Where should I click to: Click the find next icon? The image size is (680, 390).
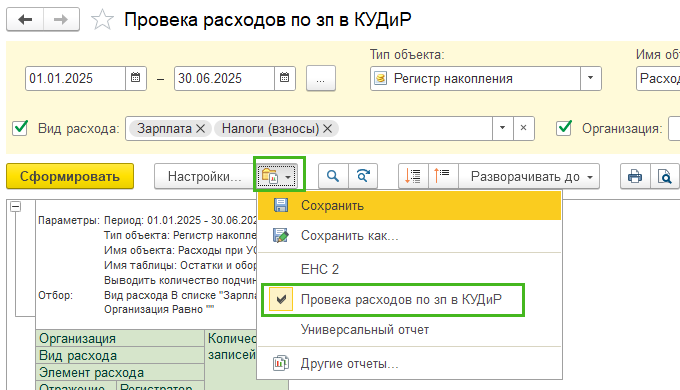363,176
